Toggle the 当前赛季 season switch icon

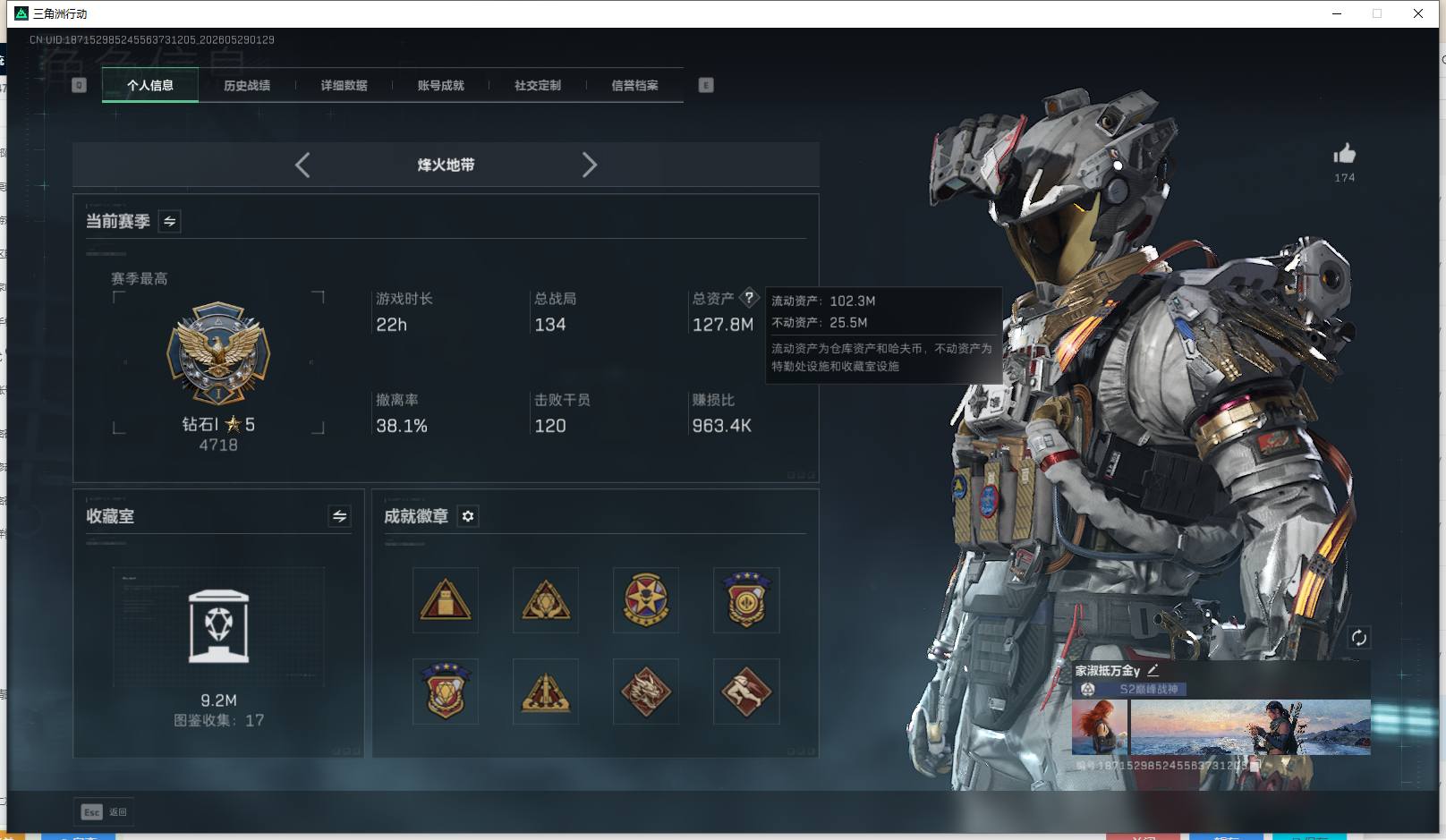click(169, 221)
